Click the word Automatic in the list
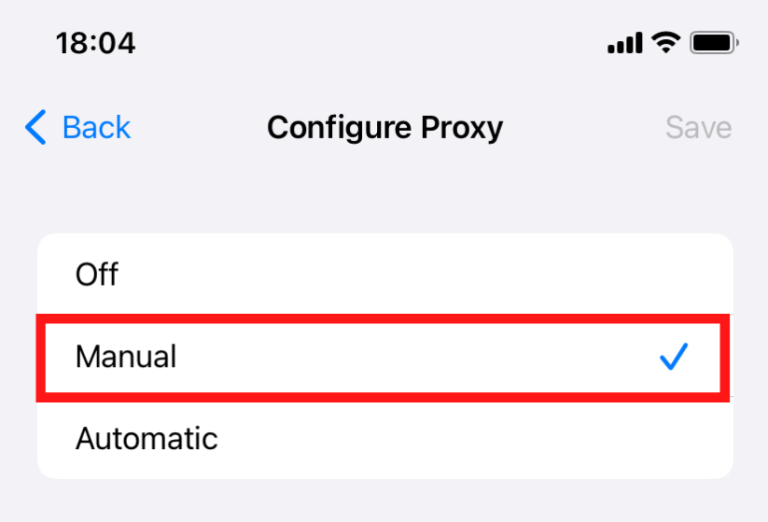This screenshot has width=768, height=522. pyautogui.click(x=146, y=438)
